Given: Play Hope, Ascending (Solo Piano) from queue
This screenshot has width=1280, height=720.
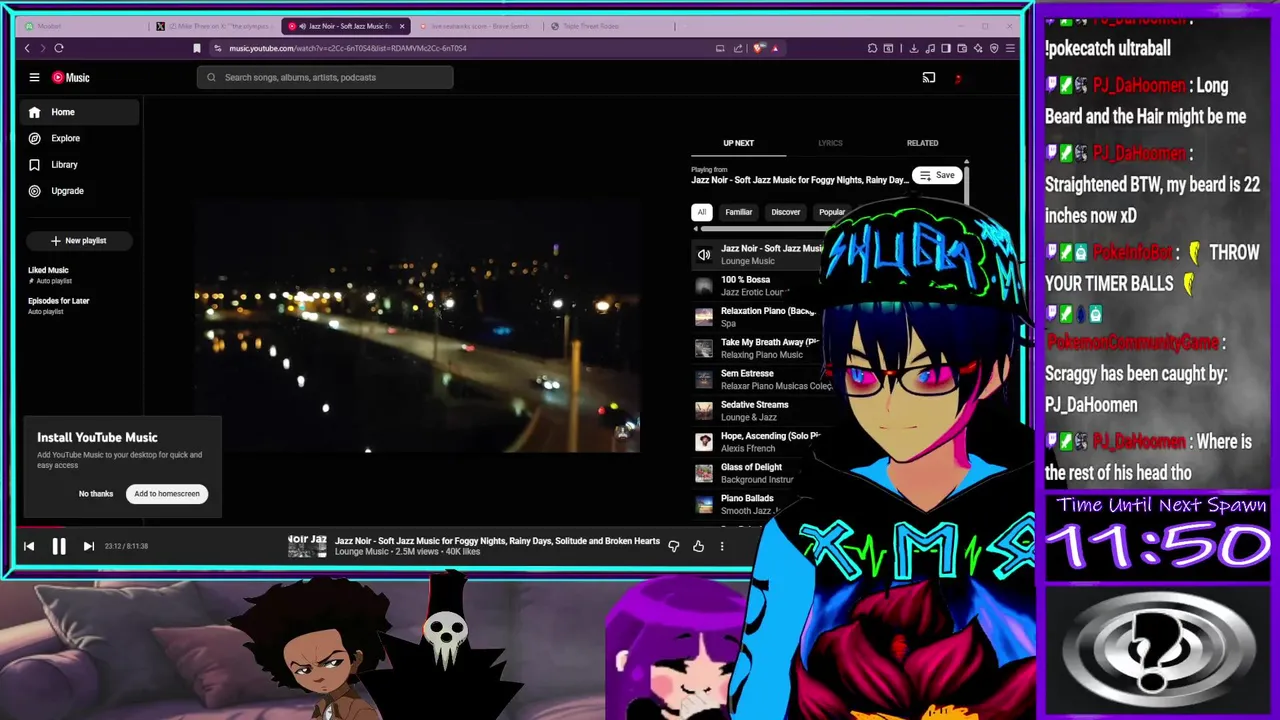Looking at the screenshot, I should [755, 442].
